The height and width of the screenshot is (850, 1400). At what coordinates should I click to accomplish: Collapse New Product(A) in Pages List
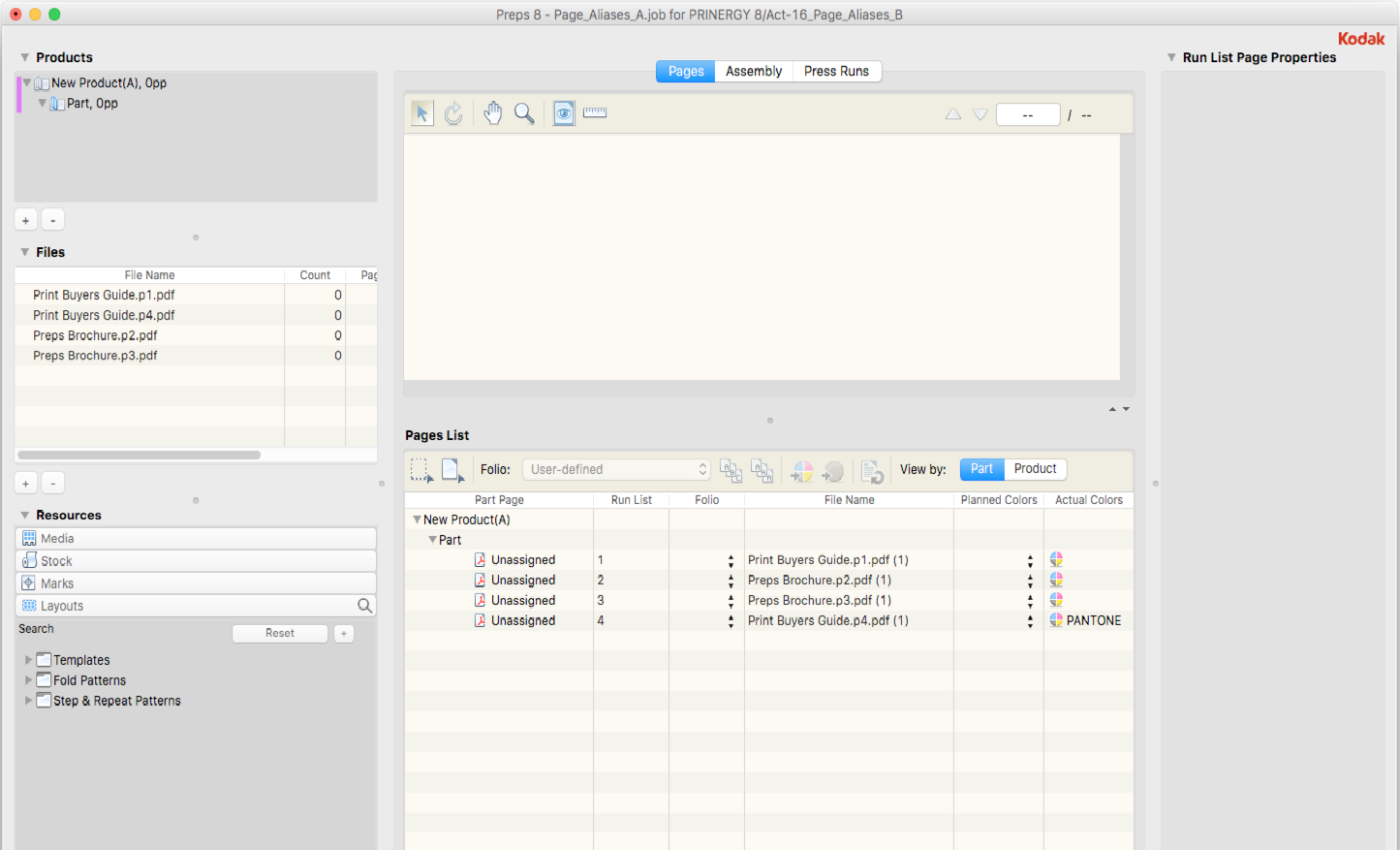[418, 520]
